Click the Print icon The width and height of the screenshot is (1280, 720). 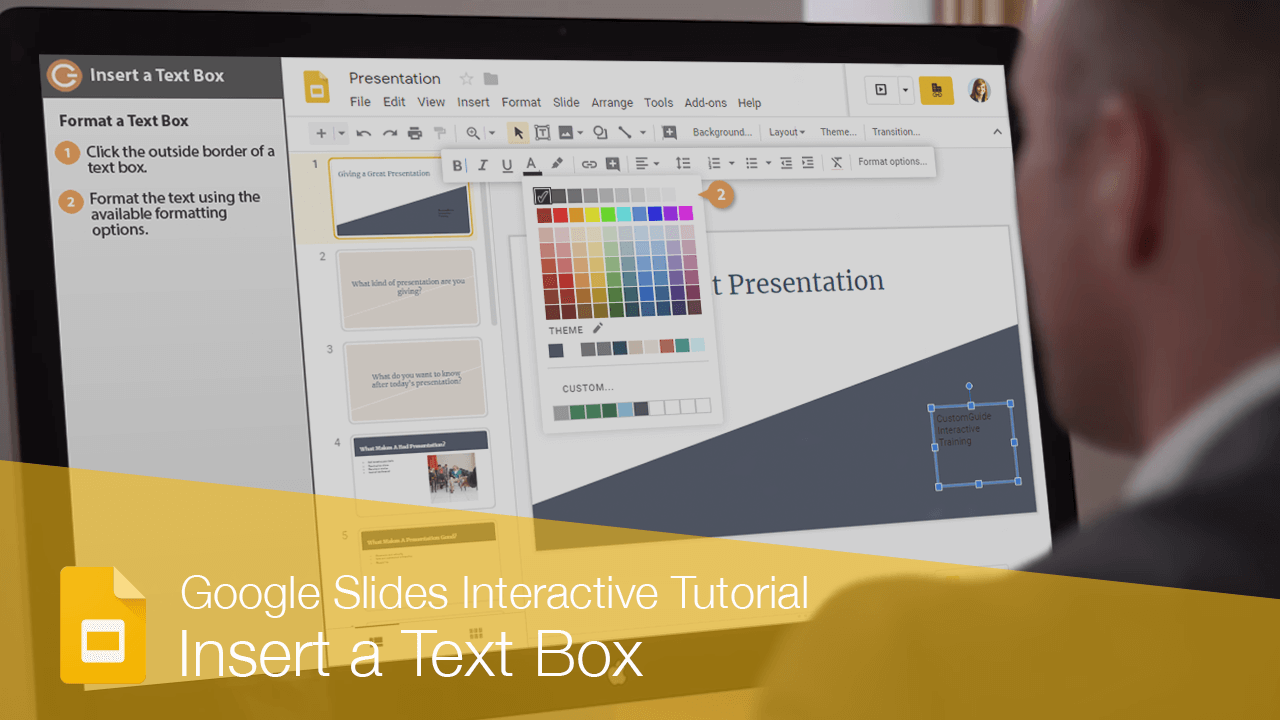pos(414,131)
